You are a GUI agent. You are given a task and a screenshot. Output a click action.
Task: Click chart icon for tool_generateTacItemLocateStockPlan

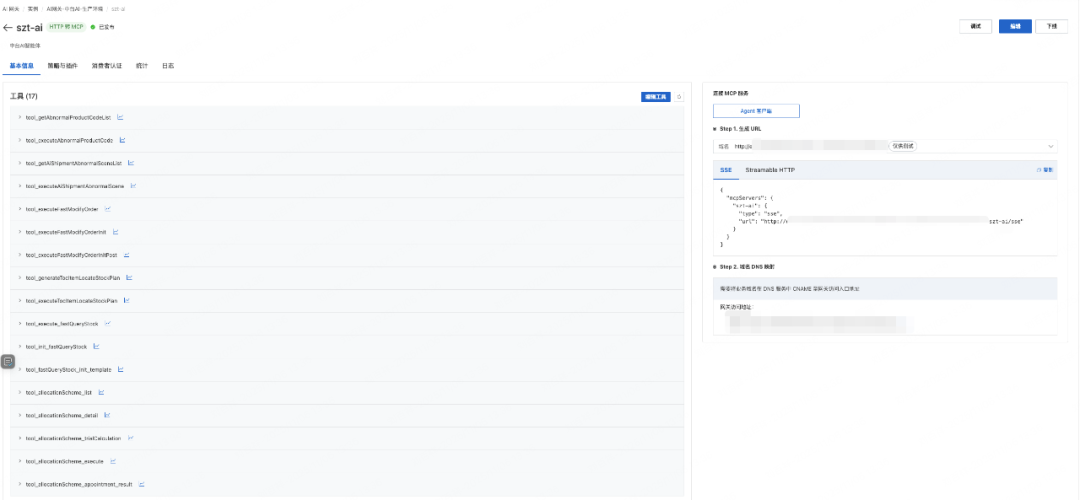pos(129,278)
